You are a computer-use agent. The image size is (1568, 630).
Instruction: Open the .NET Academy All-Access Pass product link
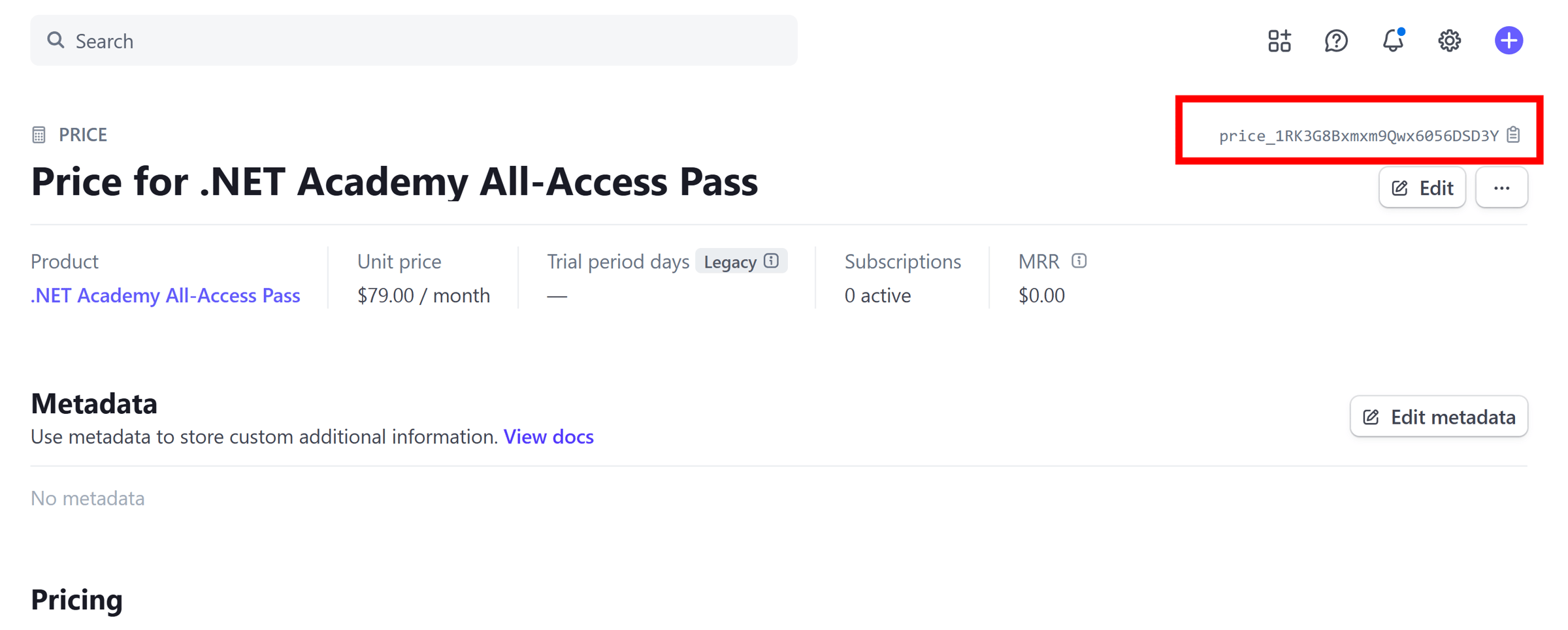click(x=165, y=296)
